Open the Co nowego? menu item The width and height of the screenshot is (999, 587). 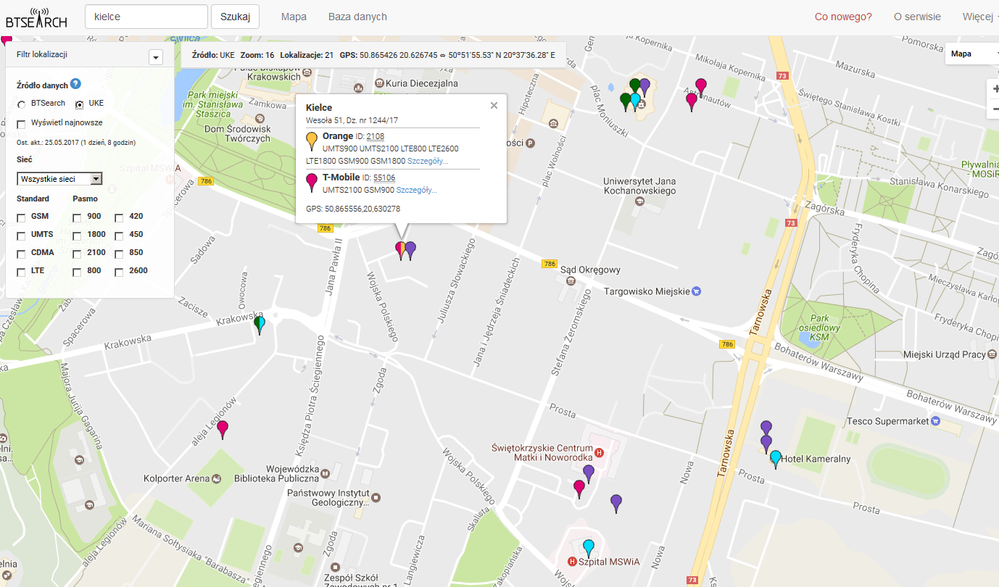click(x=843, y=17)
